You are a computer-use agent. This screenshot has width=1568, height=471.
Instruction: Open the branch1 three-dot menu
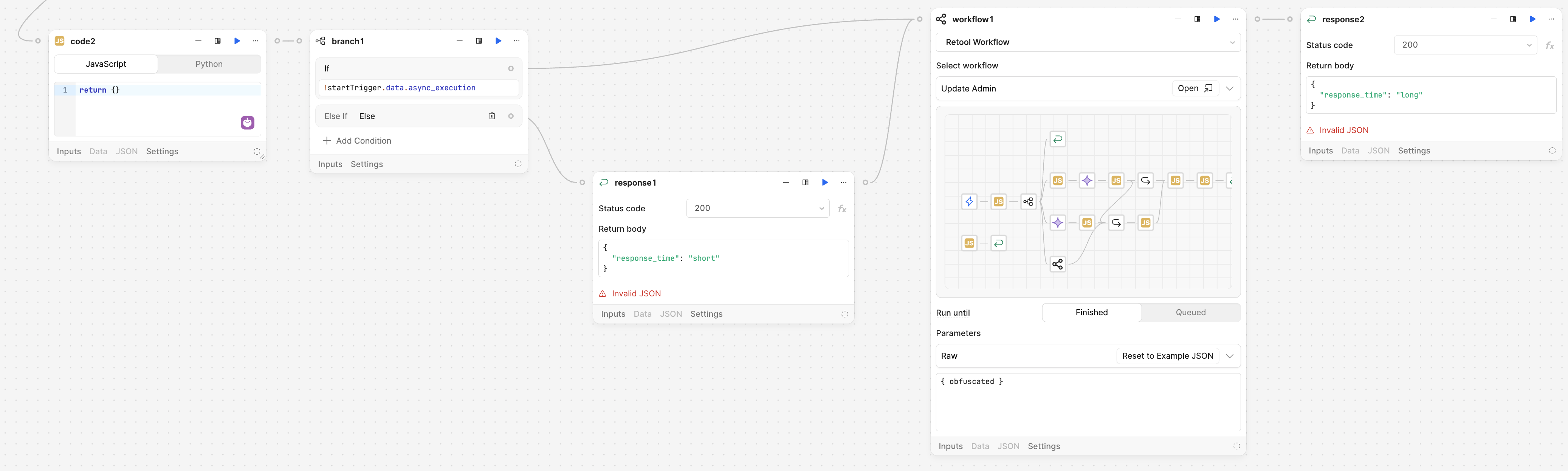tap(517, 41)
